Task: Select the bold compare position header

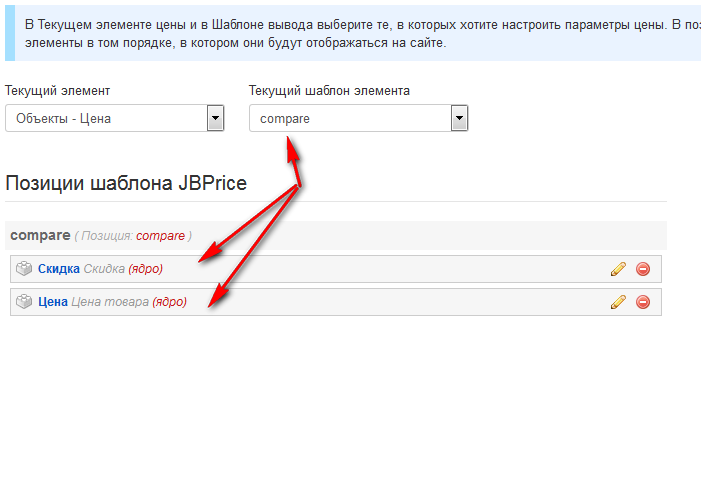Action: [x=40, y=235]
